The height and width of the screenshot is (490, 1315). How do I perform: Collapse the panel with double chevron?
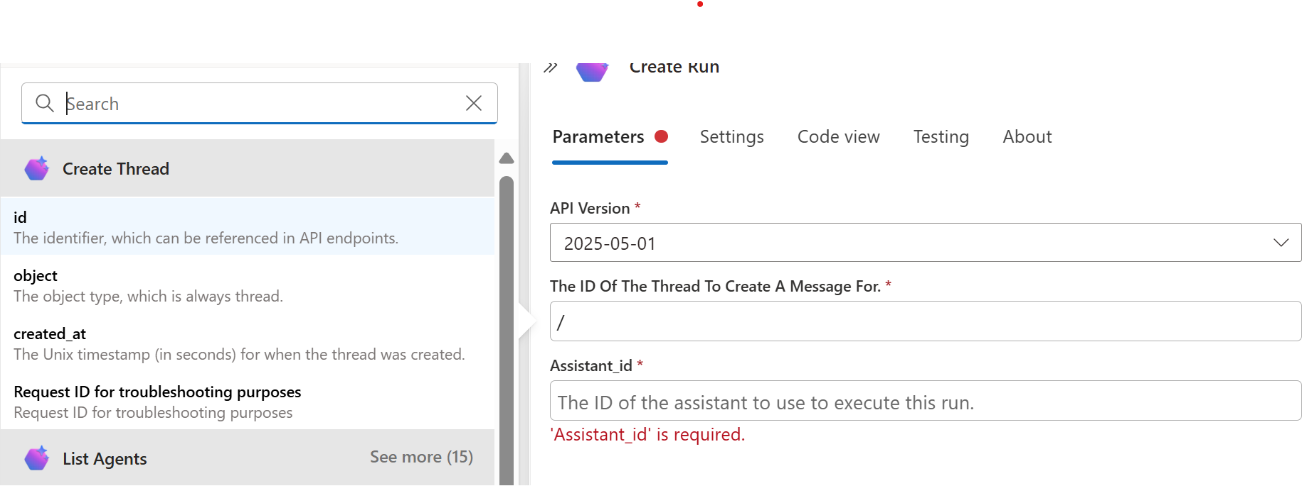[x=550, y=68]
